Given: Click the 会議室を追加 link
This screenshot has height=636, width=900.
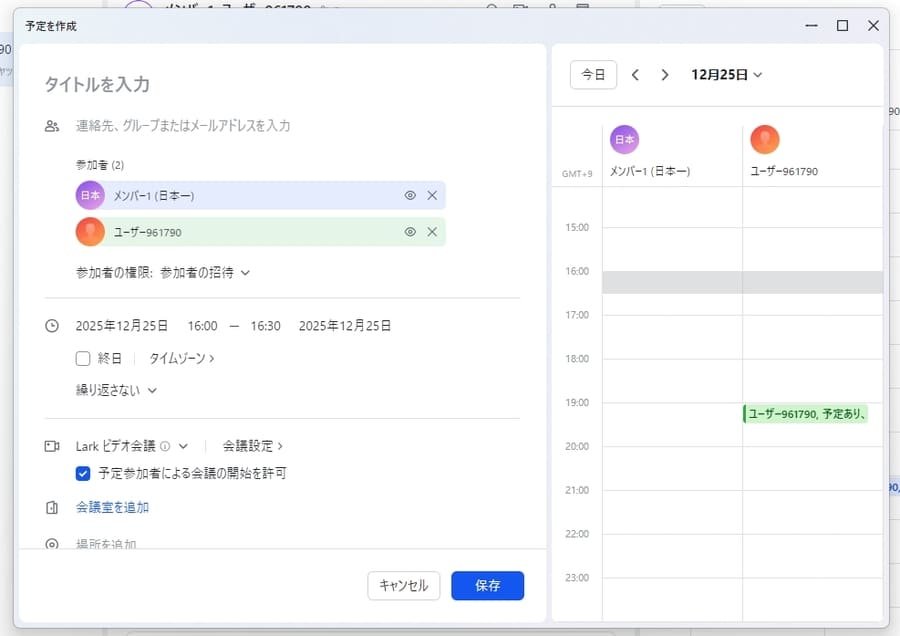Looking at the screenshot, I should point(112,508).
